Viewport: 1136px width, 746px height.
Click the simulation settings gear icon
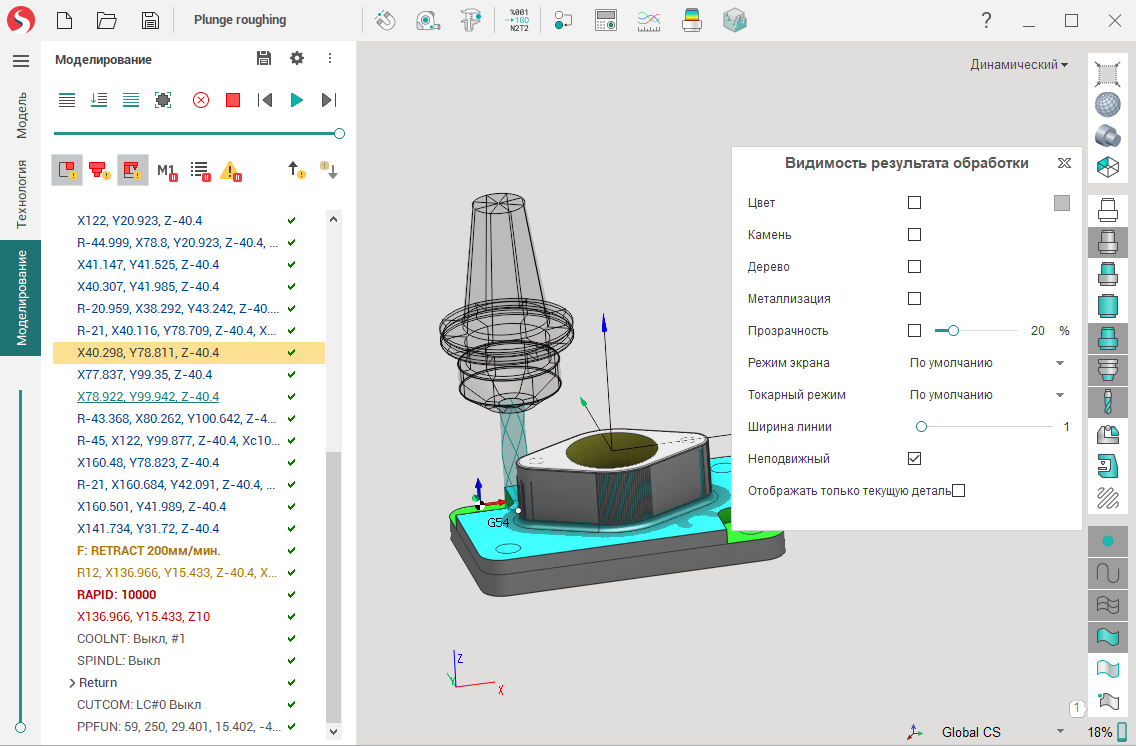coord(297,59)
